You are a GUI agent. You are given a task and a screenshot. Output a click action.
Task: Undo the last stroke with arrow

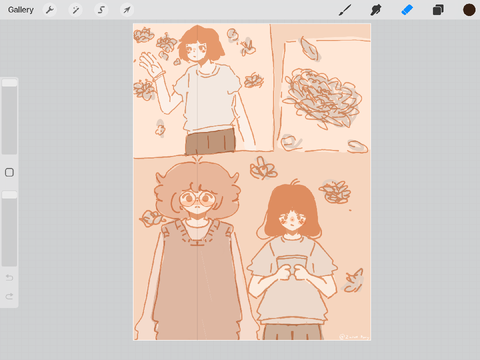pyautogui.click(x=9, y=278)
